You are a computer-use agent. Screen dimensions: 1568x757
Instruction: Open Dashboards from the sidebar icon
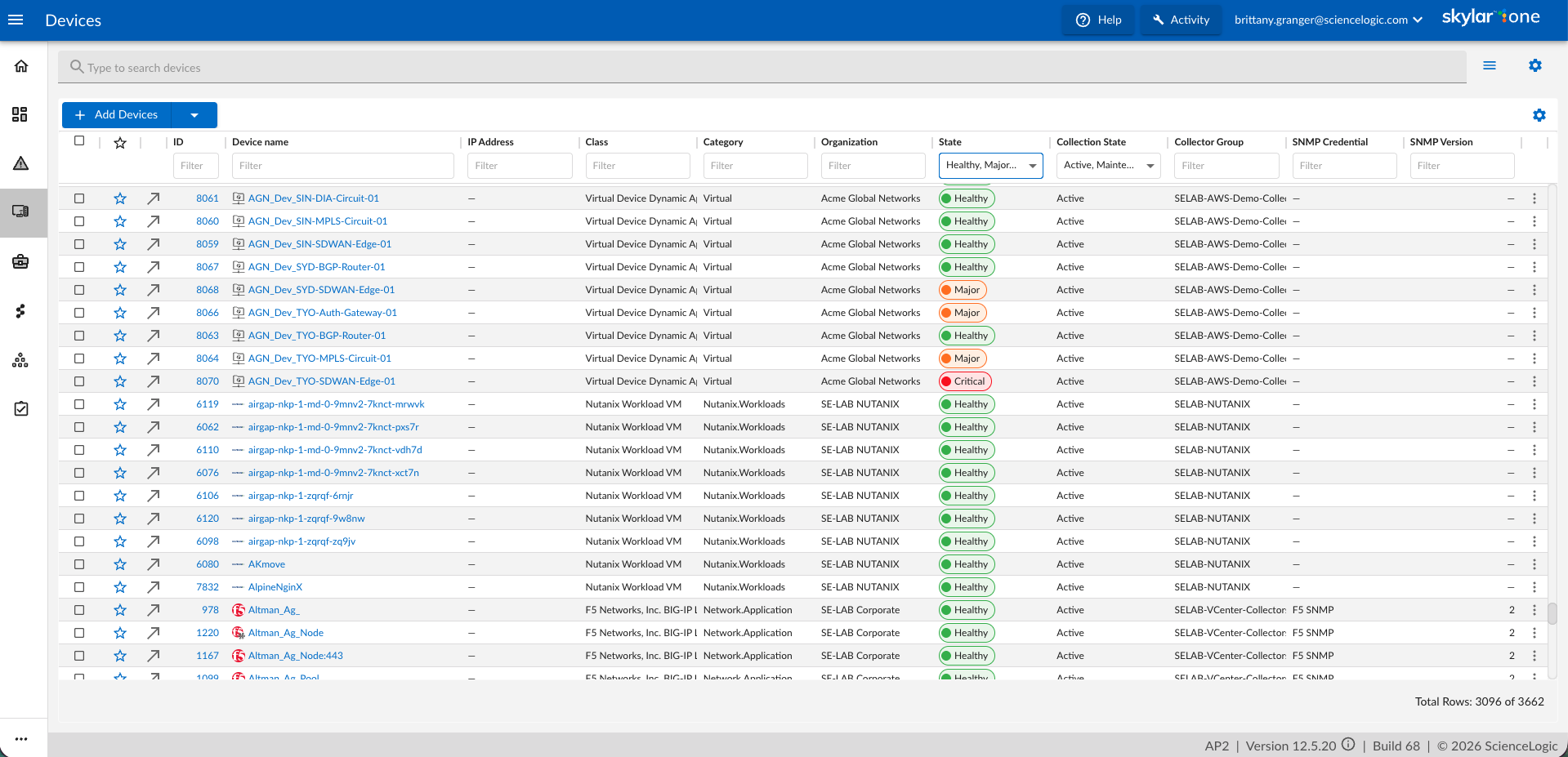point(20,114)
